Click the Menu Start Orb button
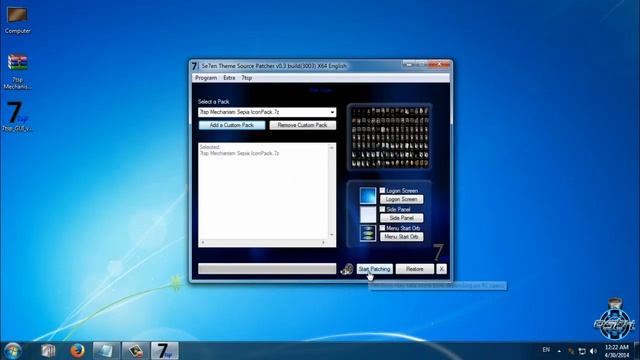Viewport: 640px width, 360px height. pos(402,237)
